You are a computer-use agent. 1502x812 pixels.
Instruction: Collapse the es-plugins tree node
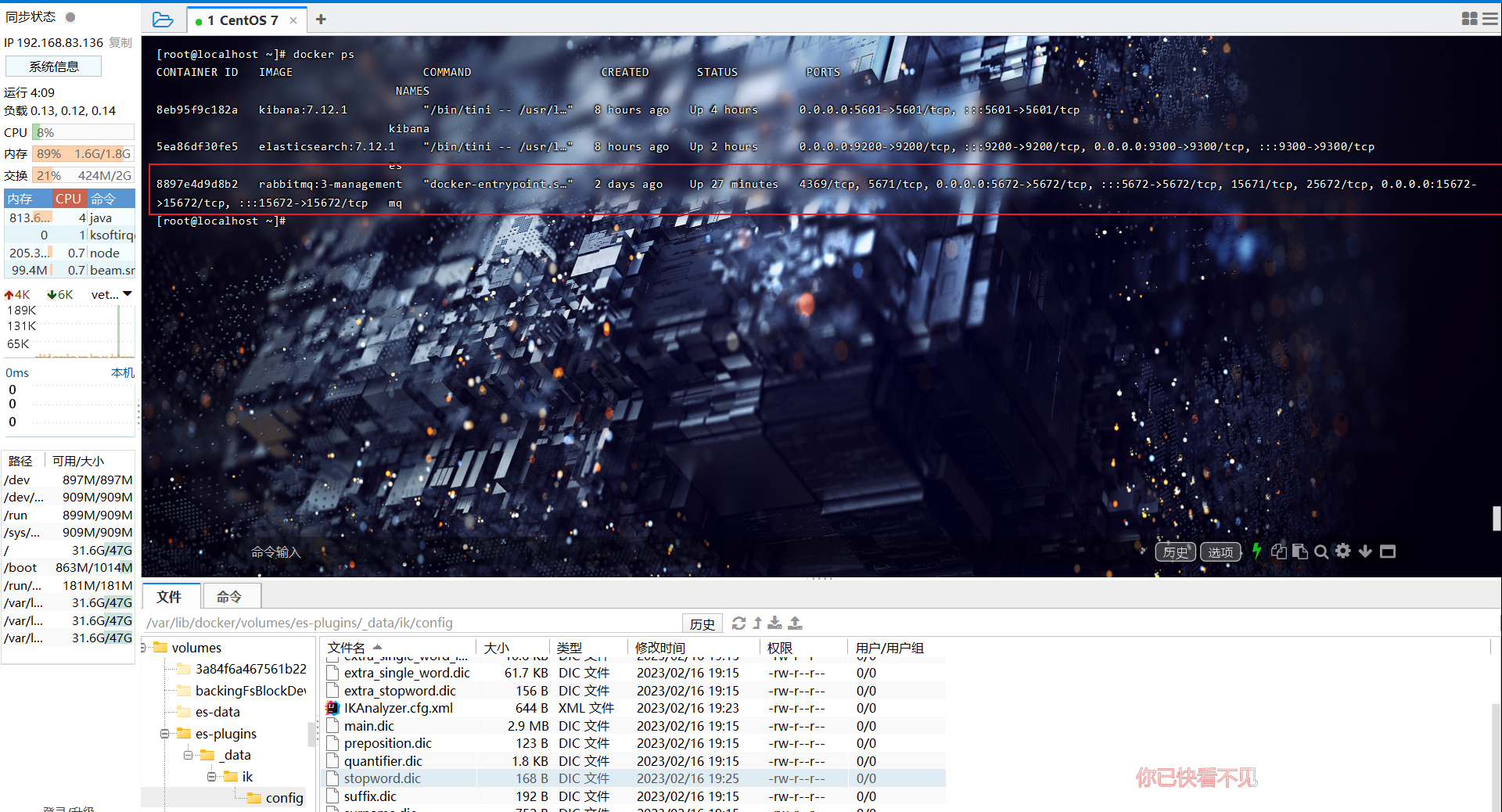[x=165, y=734]
